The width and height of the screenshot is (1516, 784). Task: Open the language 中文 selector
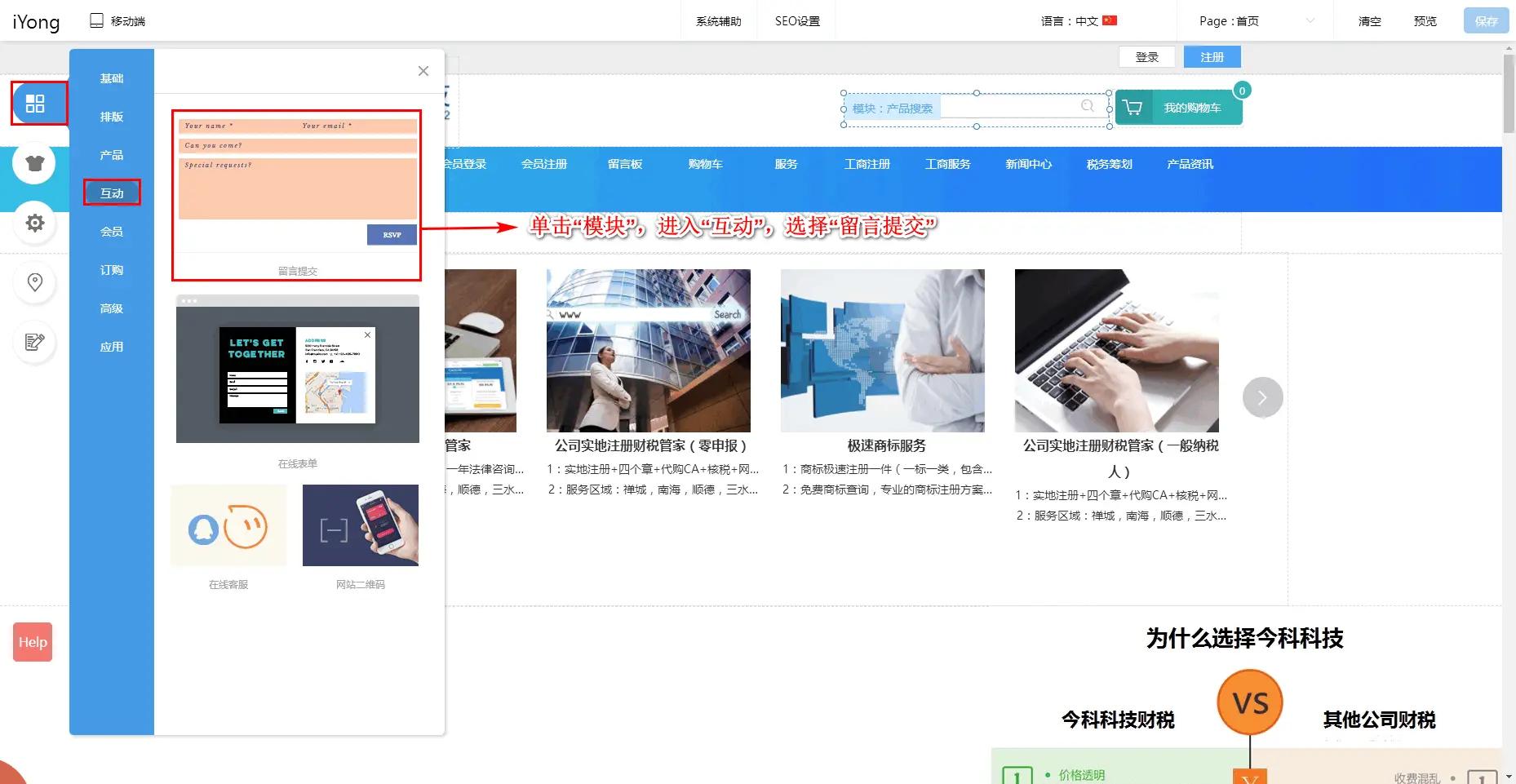1078,21
